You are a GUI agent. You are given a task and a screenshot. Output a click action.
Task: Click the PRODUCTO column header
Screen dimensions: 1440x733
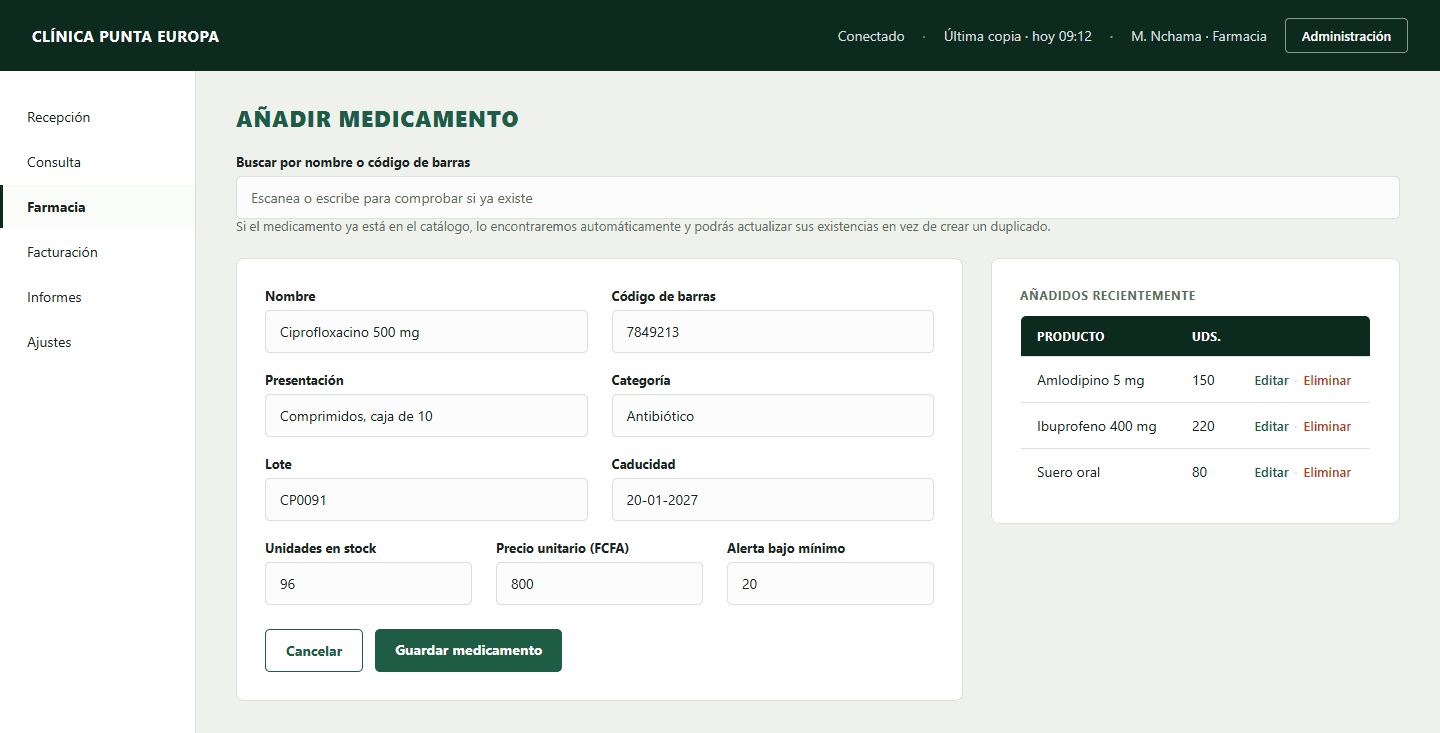pyautogui.click(x=1070, y=337)
